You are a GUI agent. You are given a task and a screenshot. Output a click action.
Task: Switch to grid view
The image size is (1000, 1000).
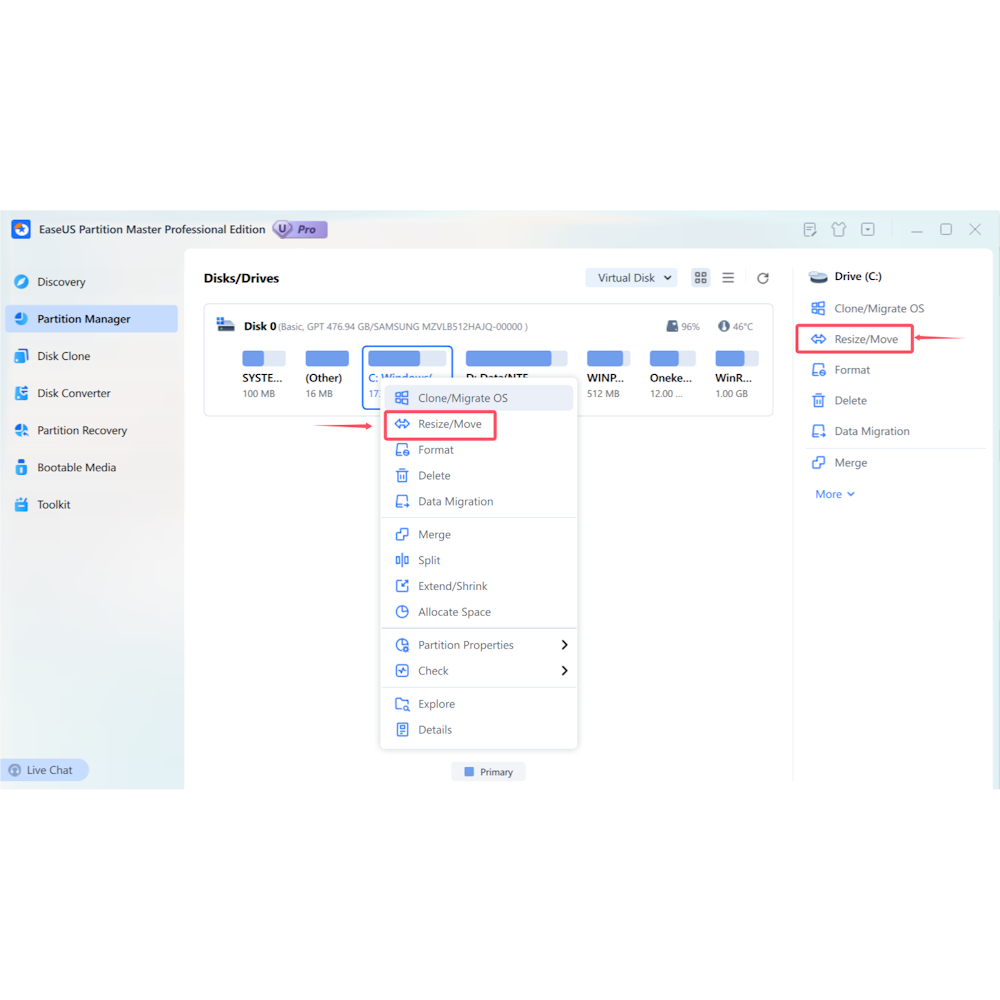click(700, 277)
